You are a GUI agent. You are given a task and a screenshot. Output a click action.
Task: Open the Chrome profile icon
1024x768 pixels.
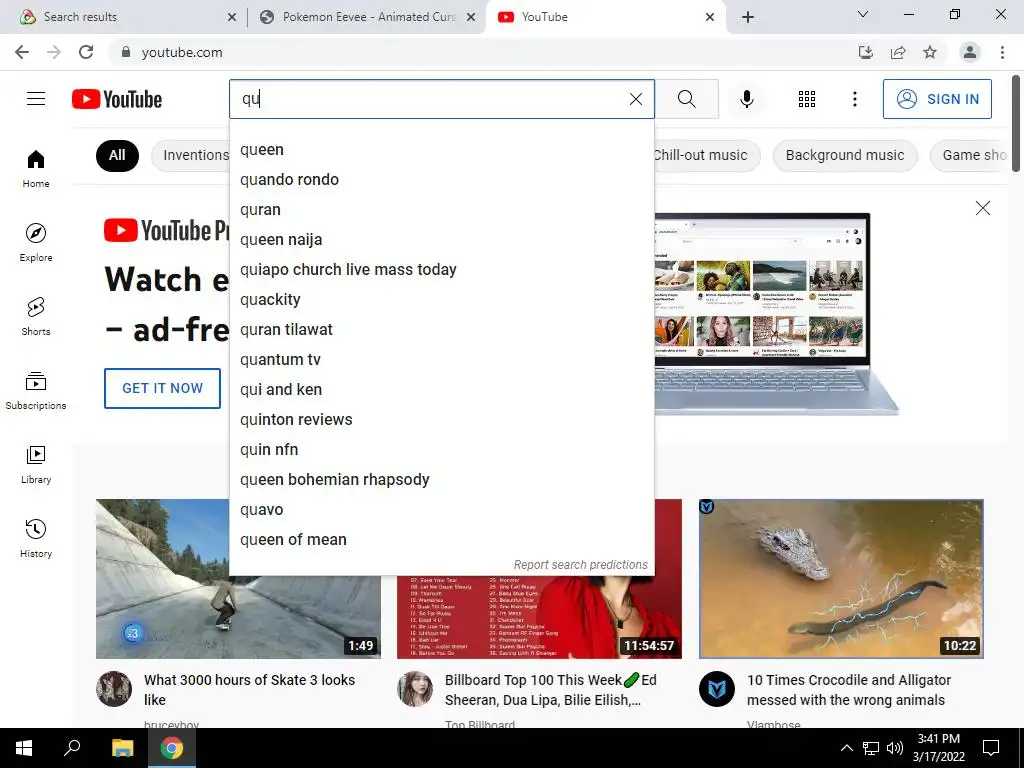pos(970,52)
